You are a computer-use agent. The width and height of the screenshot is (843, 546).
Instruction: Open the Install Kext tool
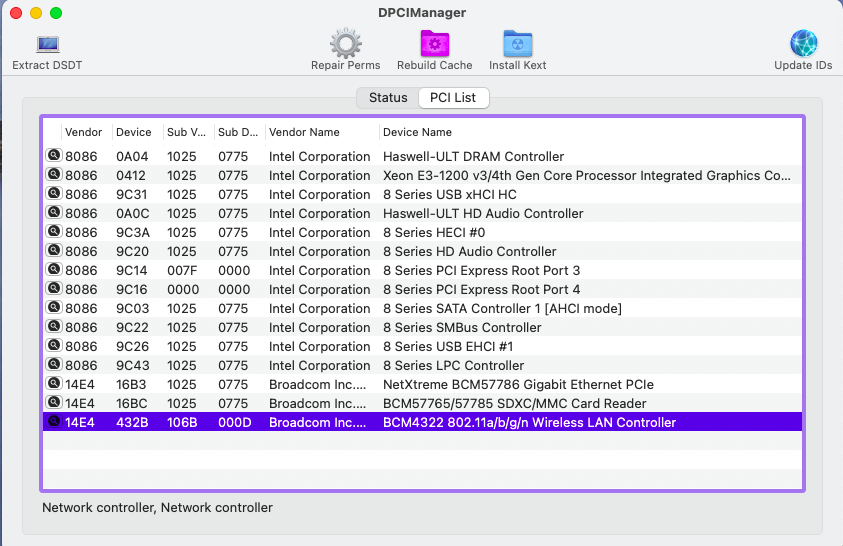pos(517,45)
